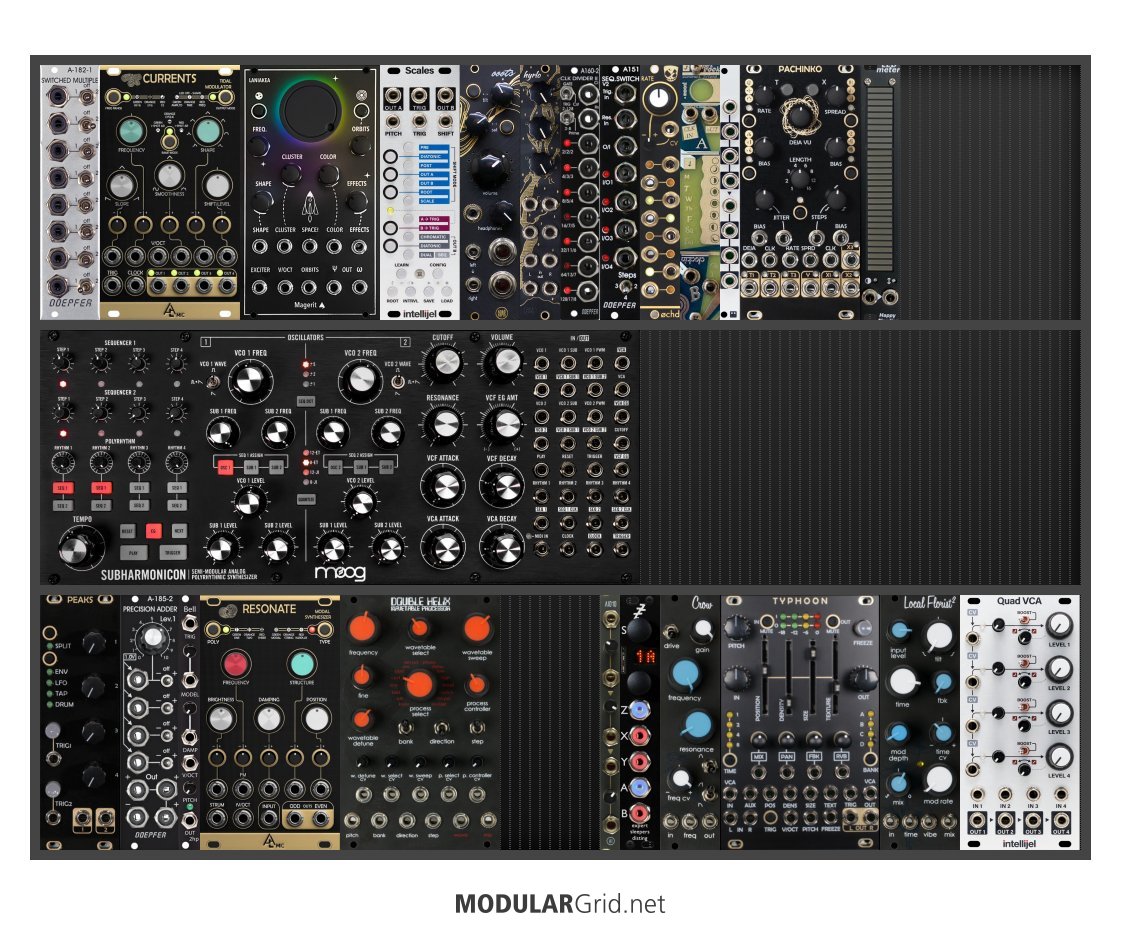Image resolution: width=1121 pixels, height=925 pixels.
Task: Click the Quad VCA LEVEL 1 knob
Action: [x=1059, y=626]
